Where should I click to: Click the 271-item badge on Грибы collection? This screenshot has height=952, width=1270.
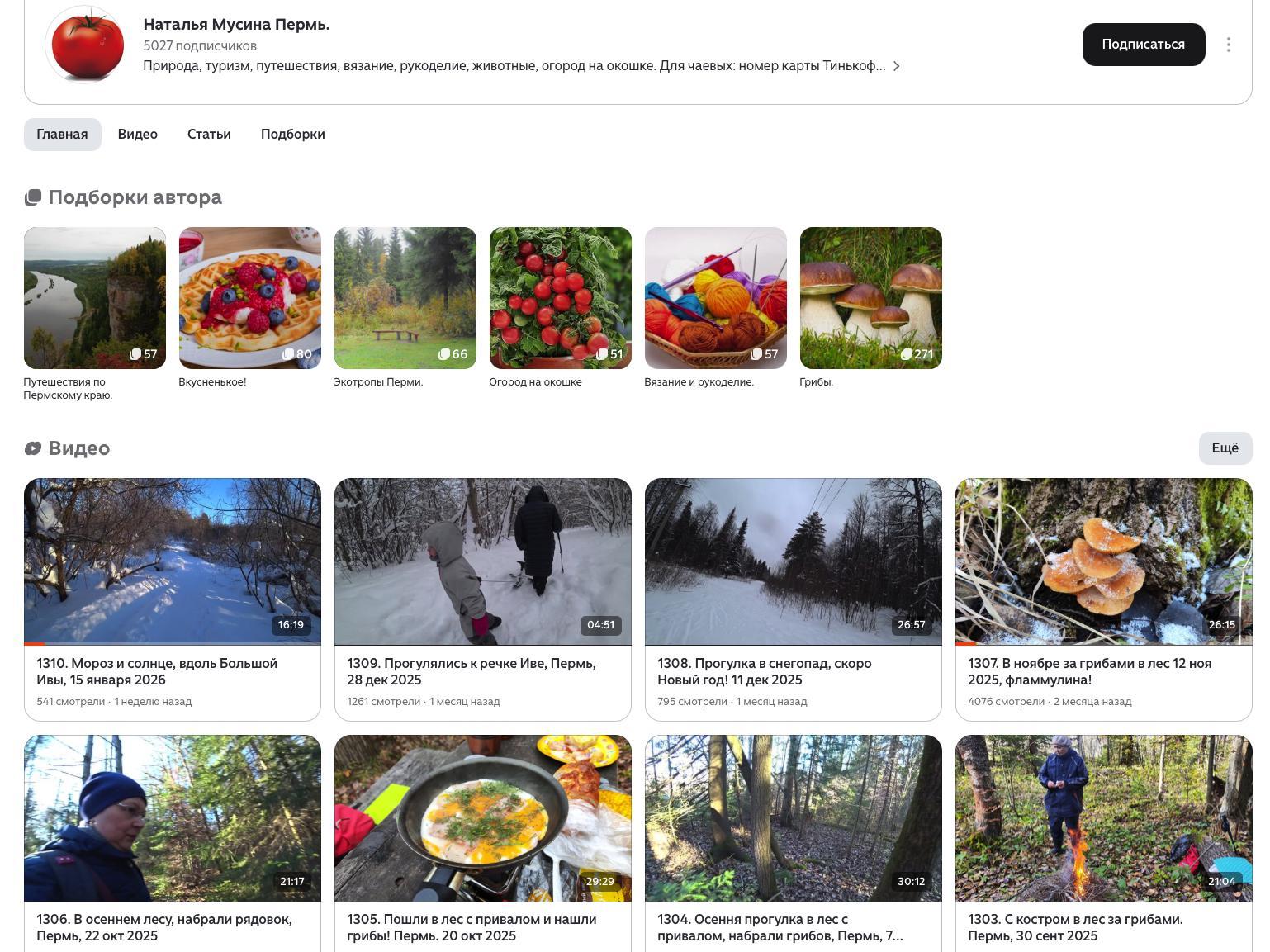point(917,354)
